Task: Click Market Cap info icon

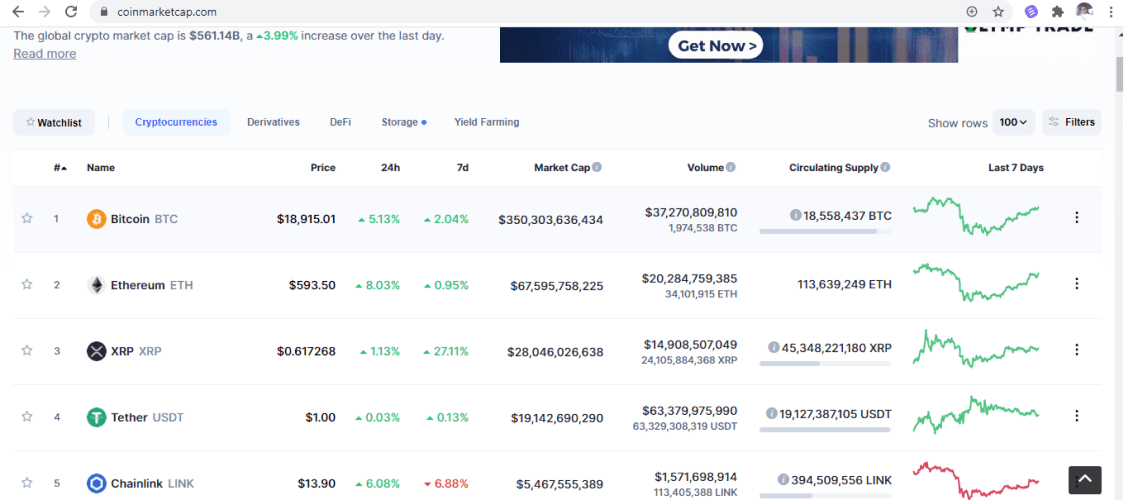Action: [x=597, y=167]
